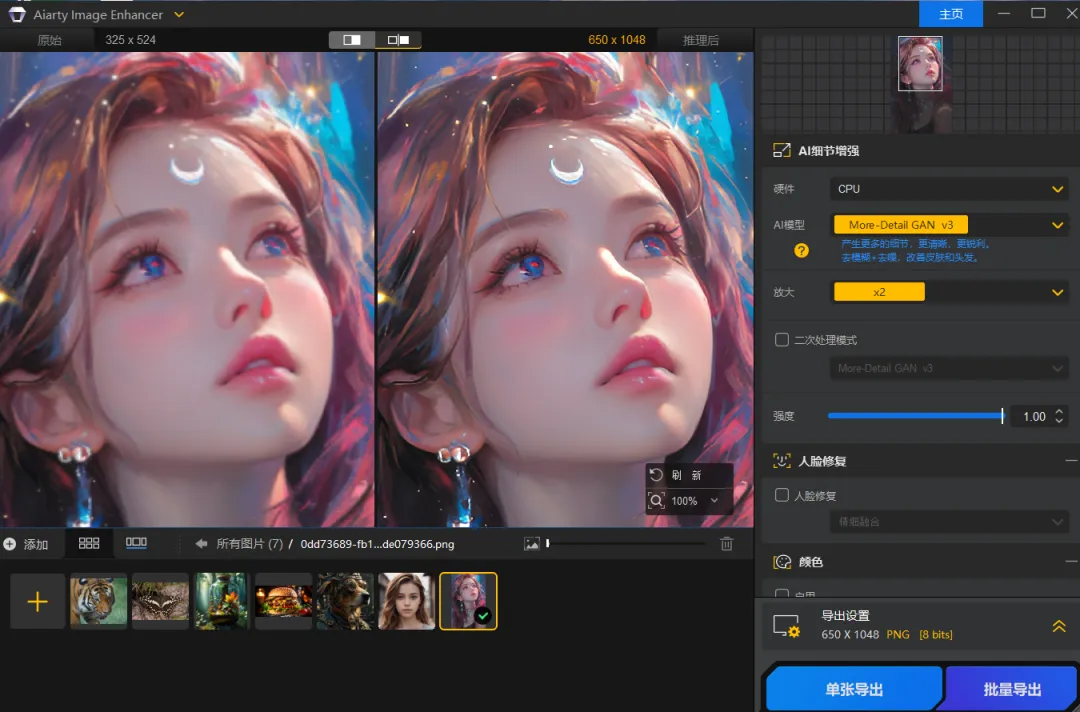Open the AI模型 More-Detail GAN v3 dropdown
Image resolution: width=1080 pixels, height=712 pixels.
pyautogui.click(x=950, y=225)
